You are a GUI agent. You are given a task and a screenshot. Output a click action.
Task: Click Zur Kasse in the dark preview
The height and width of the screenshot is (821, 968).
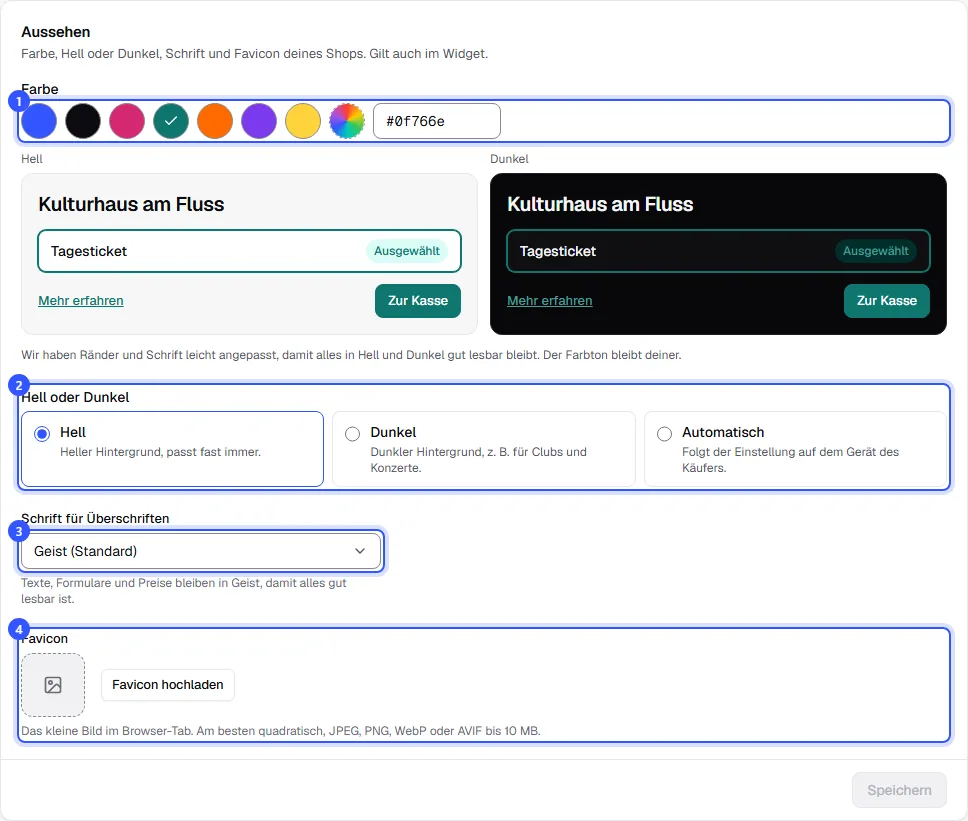887,301
